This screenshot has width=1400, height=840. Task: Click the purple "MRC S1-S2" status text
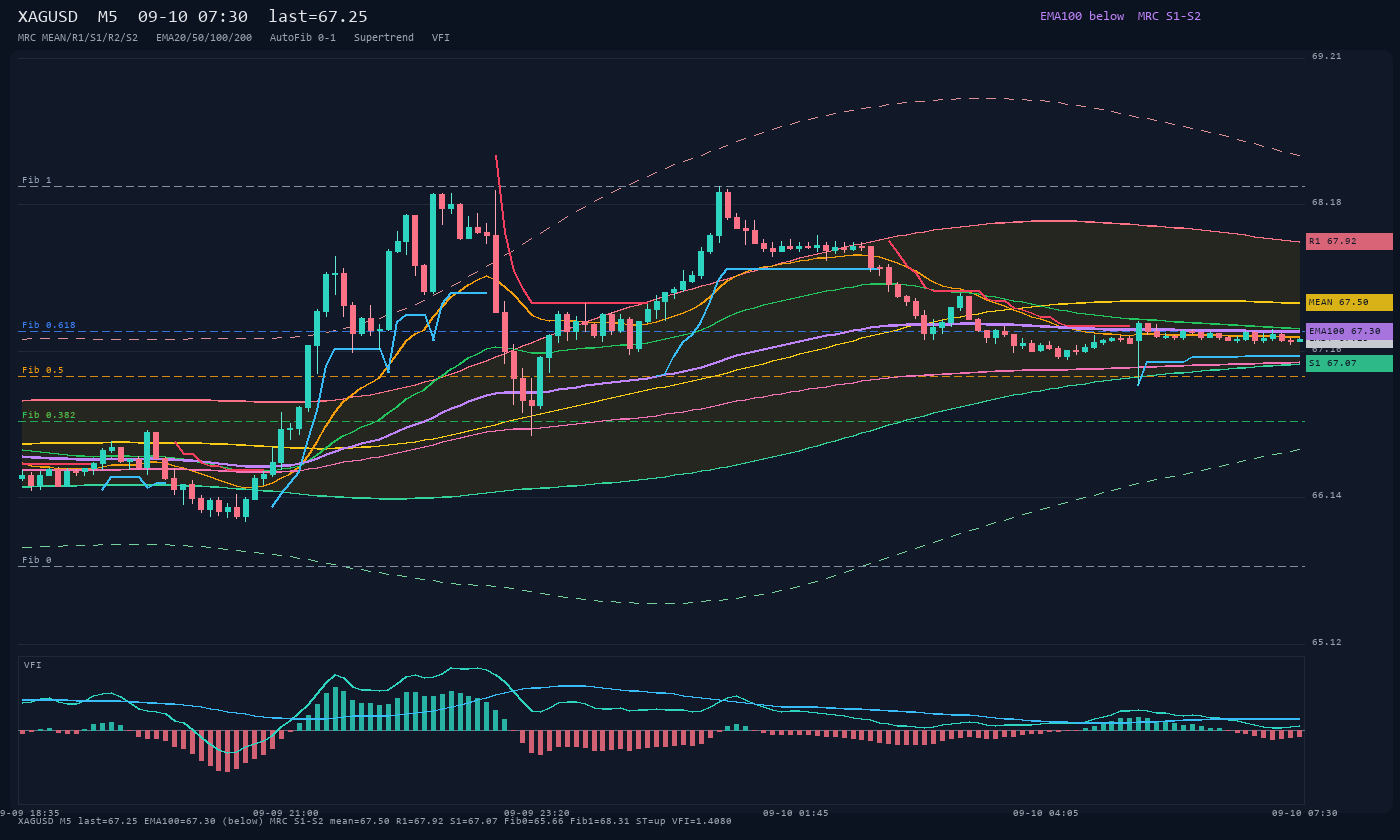[x=1169, y=16]
